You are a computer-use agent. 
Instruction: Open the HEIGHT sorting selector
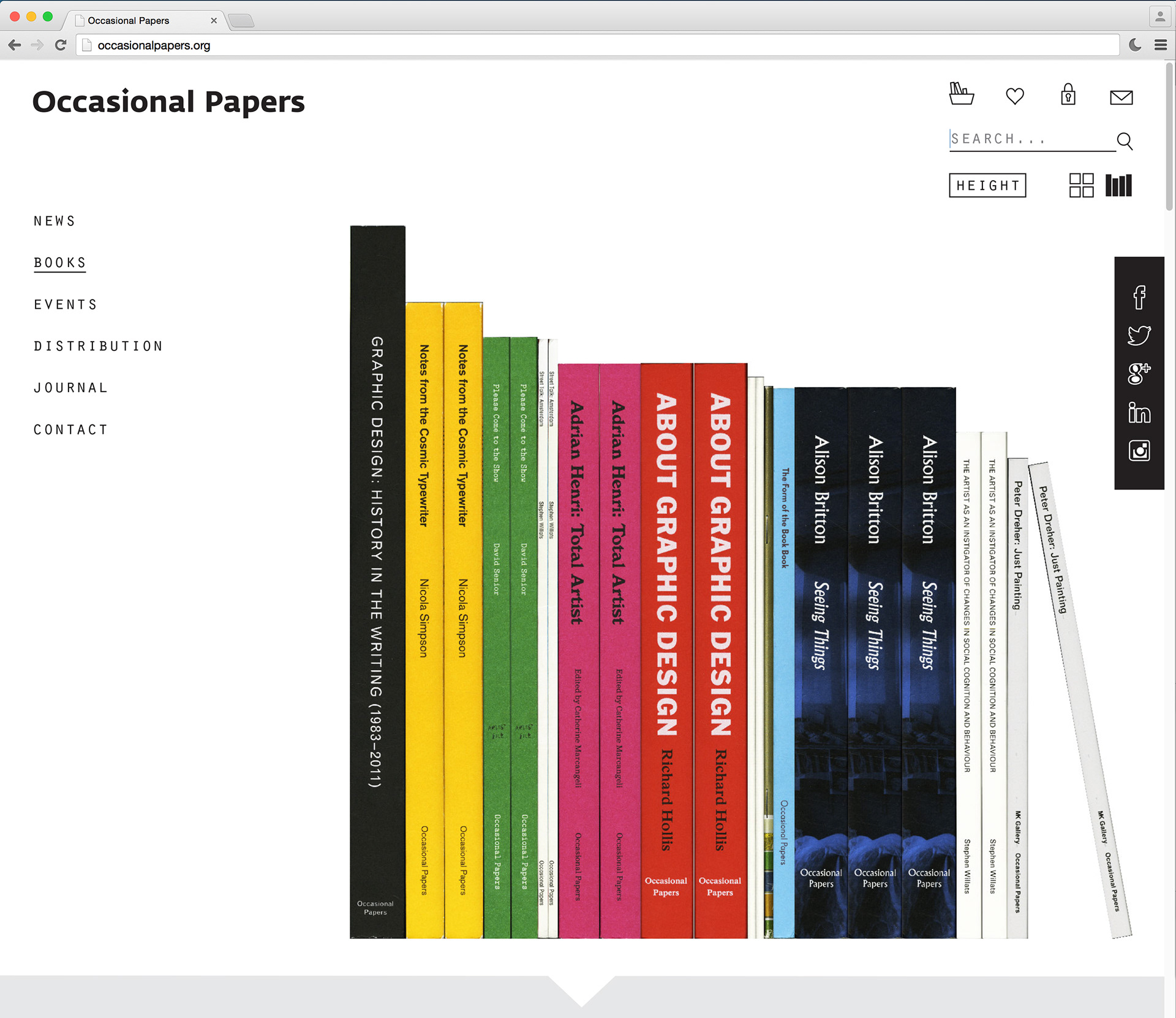(x=987, y=185)
